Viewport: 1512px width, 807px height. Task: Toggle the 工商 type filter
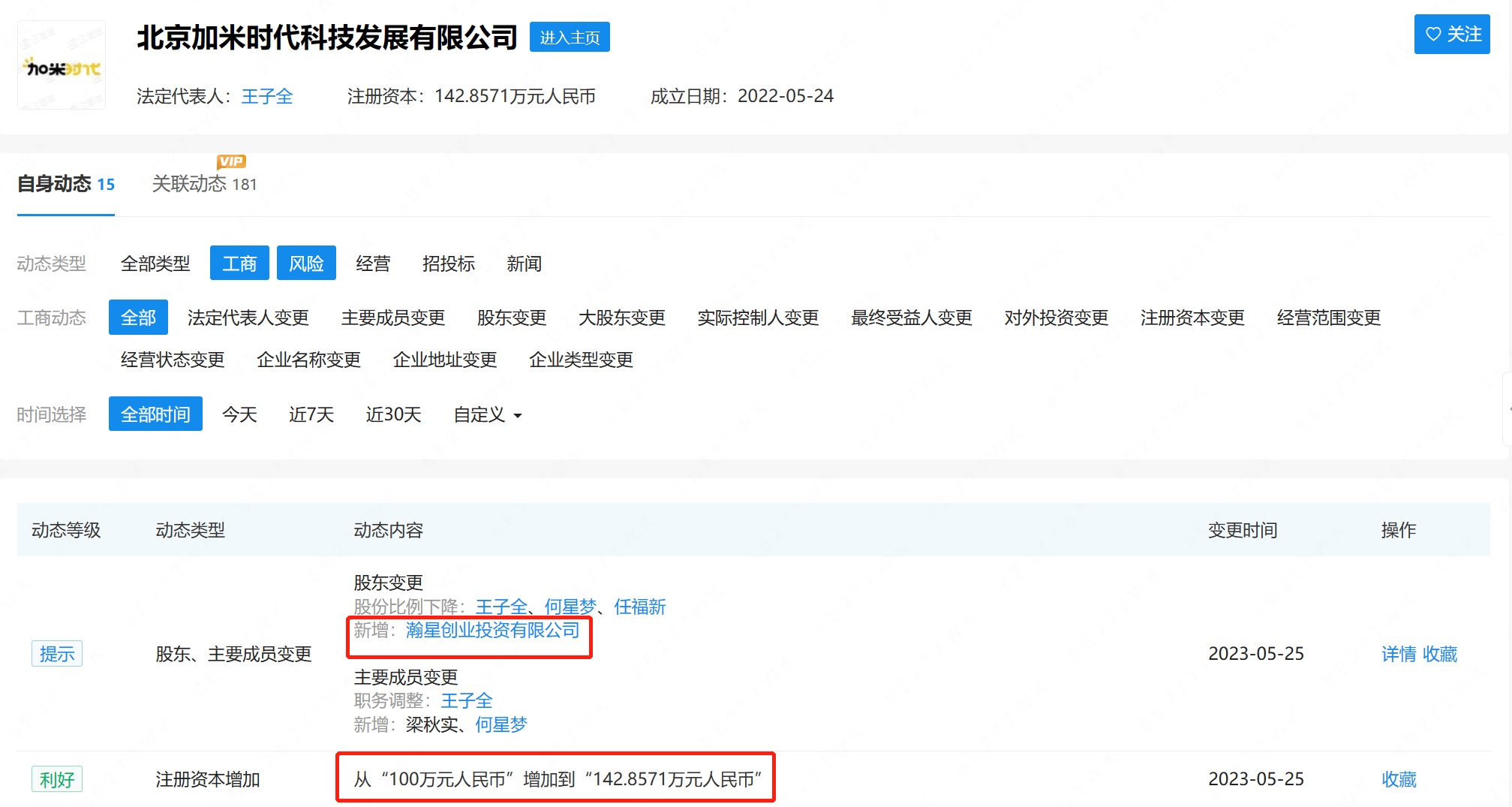point(239,263)
